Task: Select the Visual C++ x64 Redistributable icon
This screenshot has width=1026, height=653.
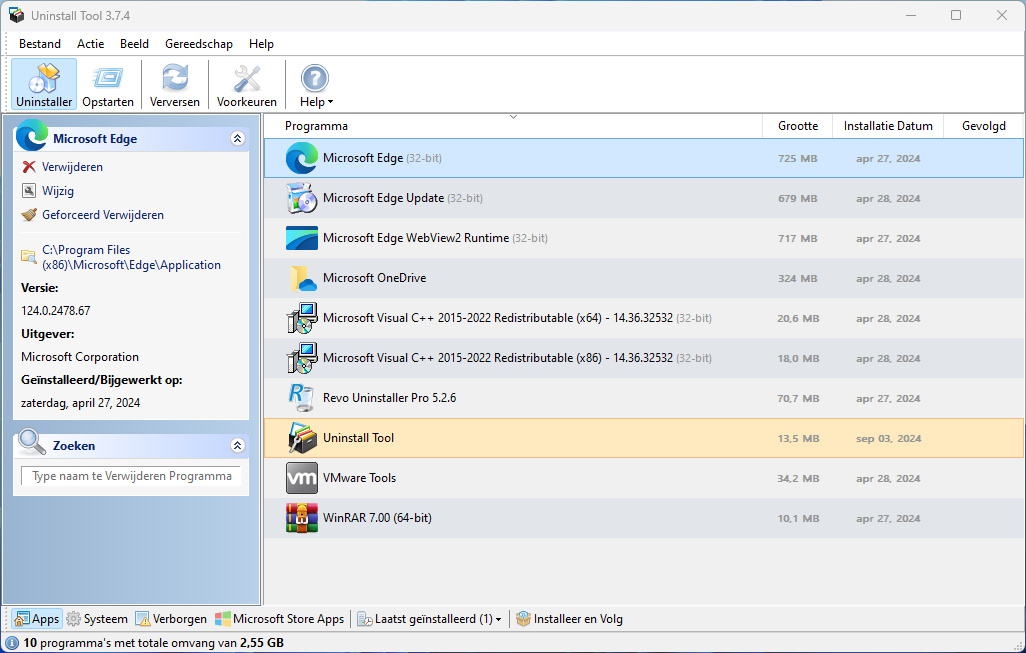Action: point(302,318)
